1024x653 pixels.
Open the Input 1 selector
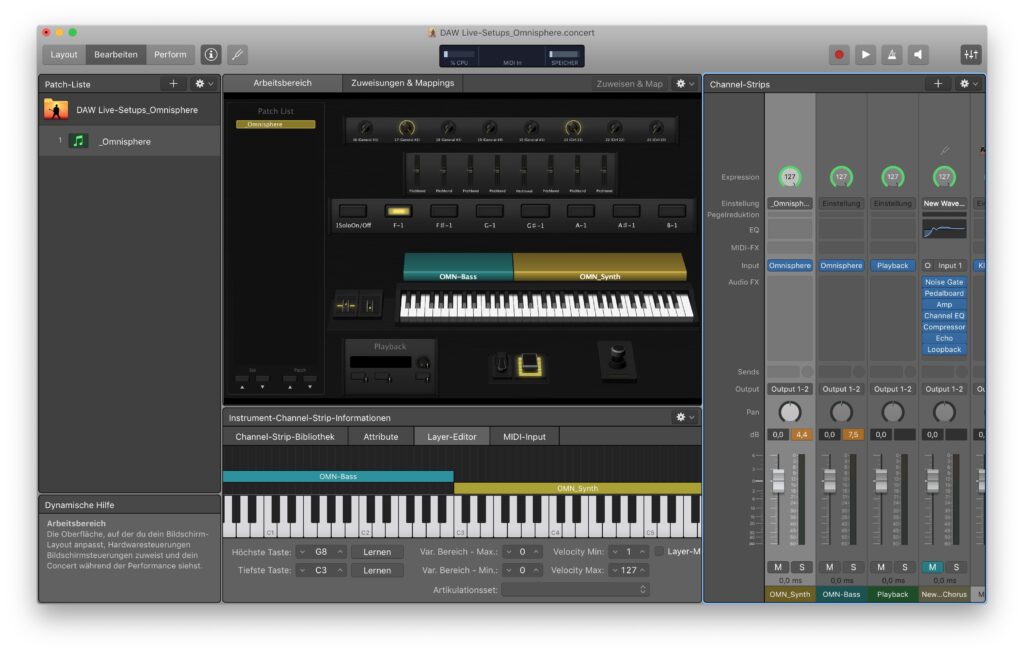click(950, 265)
